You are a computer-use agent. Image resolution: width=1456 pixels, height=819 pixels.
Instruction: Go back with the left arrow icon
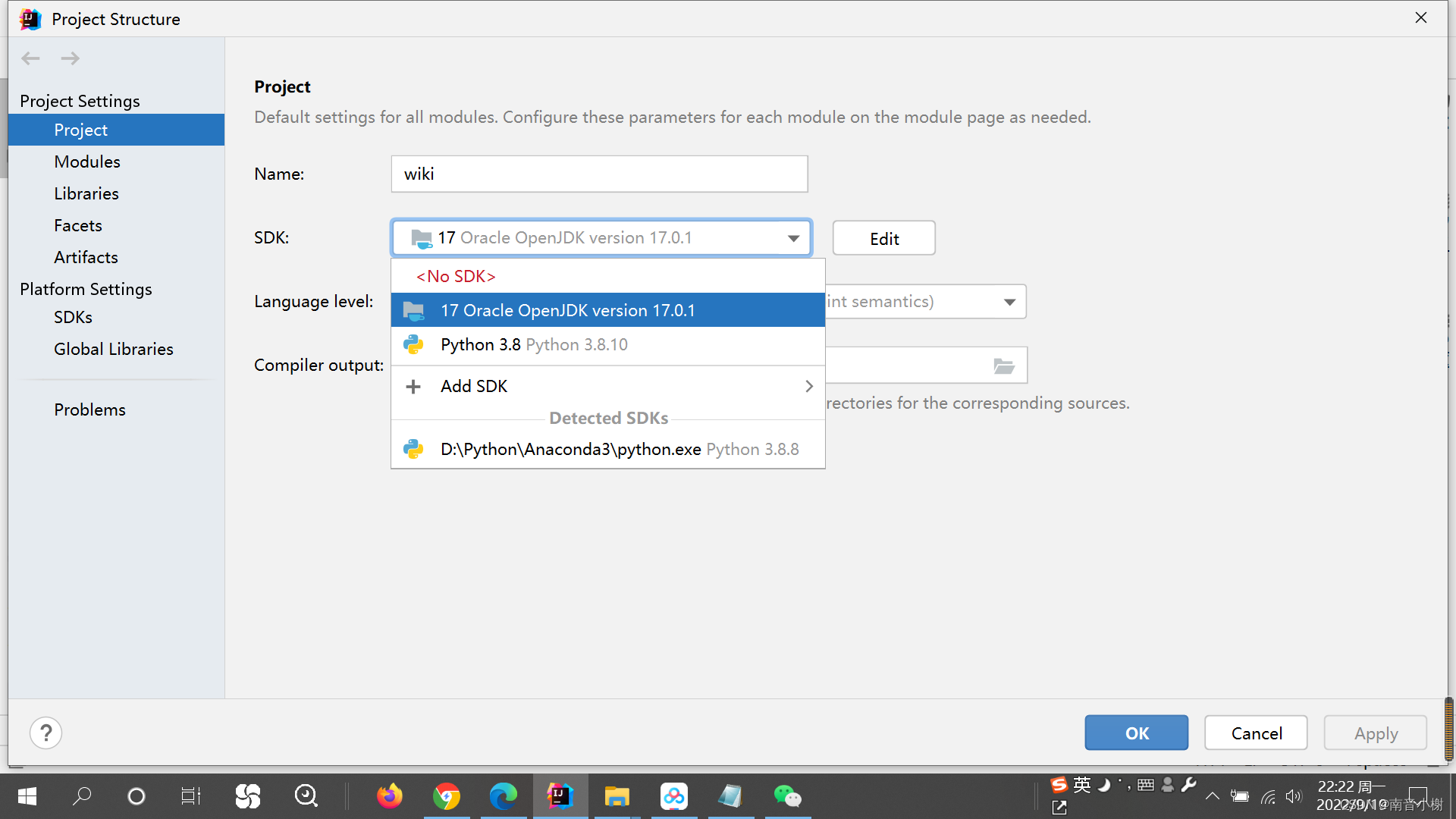[30, 58]
